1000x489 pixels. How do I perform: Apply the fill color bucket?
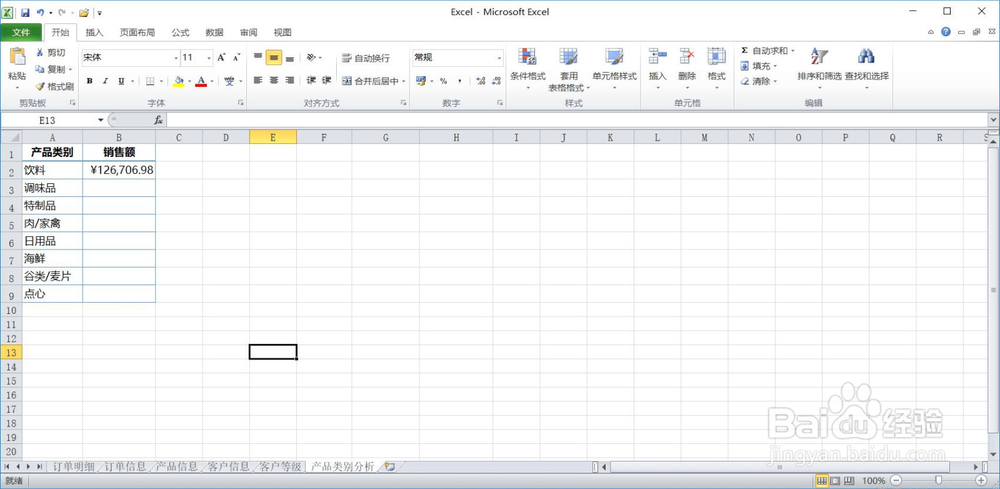[x=179, y=81]
